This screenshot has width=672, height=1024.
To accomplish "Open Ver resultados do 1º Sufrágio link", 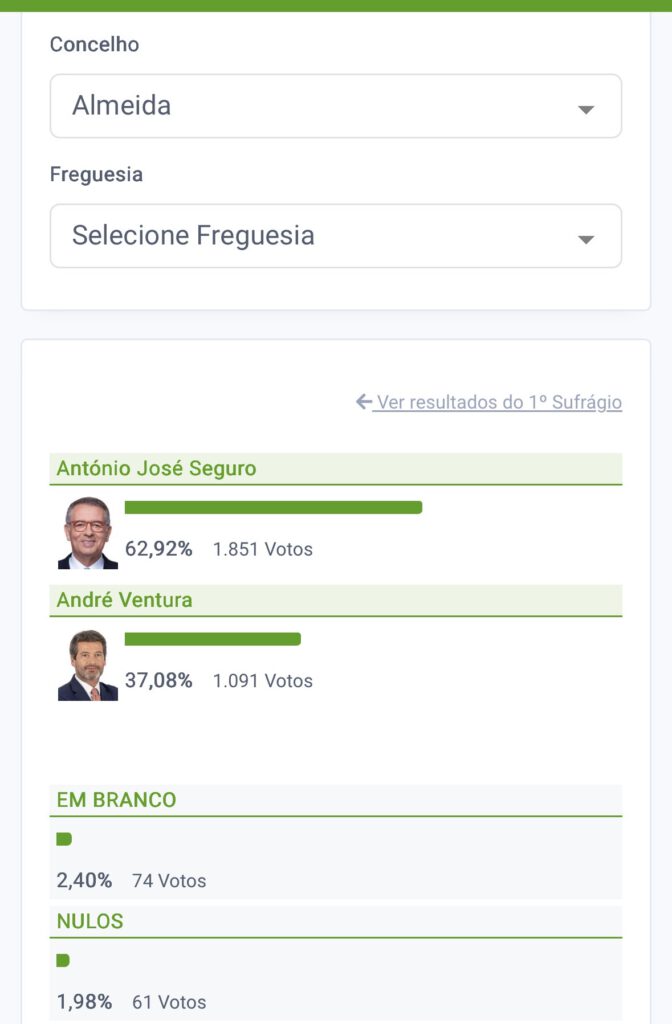I will (x=498, y=402).
